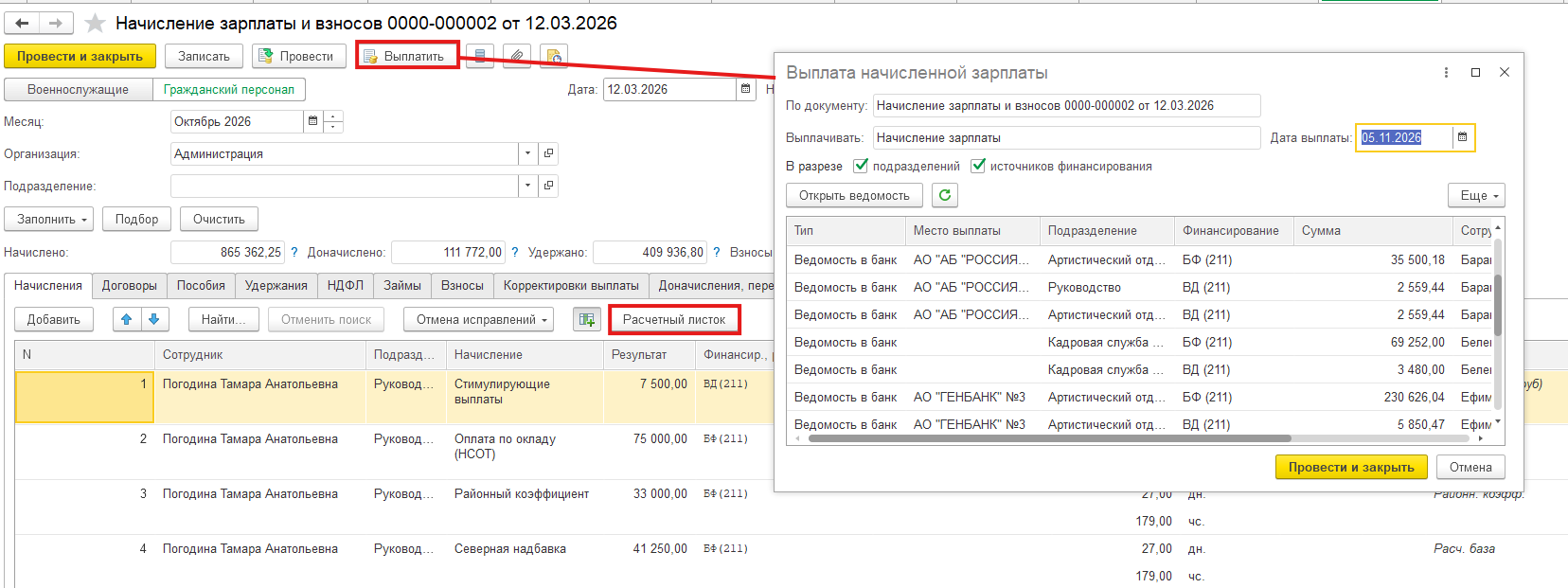
Task: Click the green table column settings icon
Action: tap(587, 319)
